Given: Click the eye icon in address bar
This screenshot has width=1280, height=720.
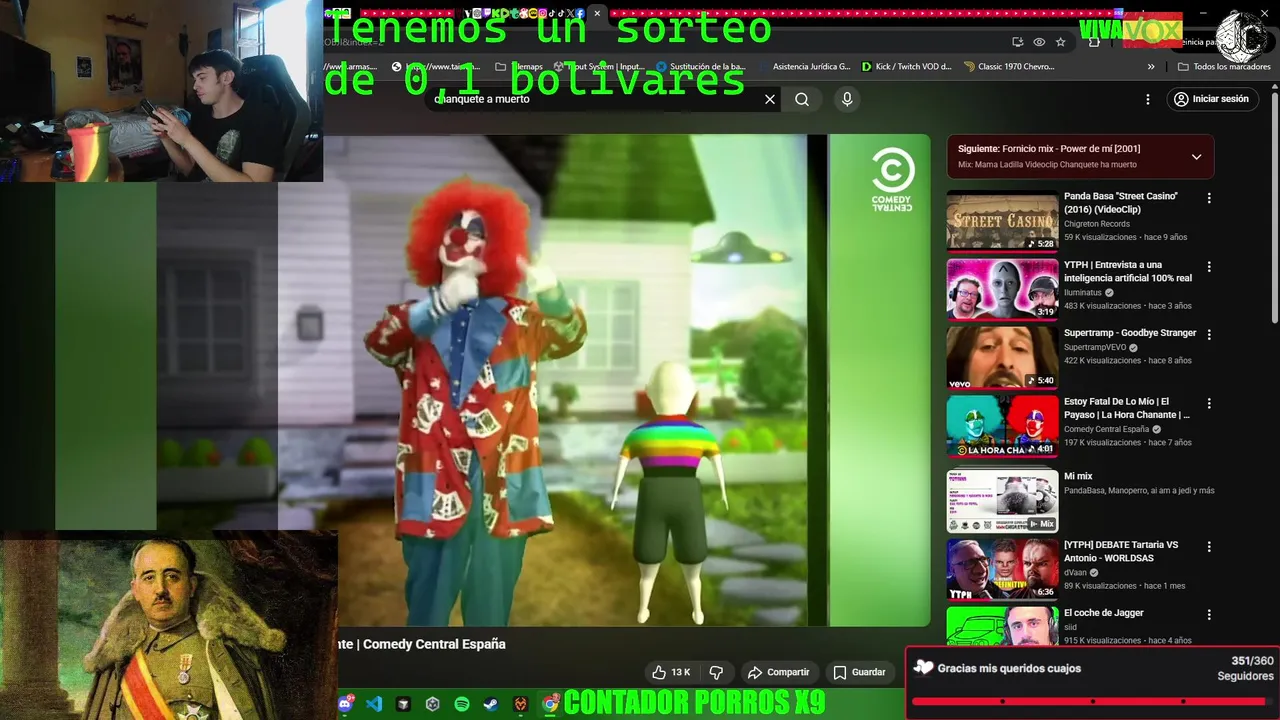Looking at the screenshot, I should [x=1039, y=42].
